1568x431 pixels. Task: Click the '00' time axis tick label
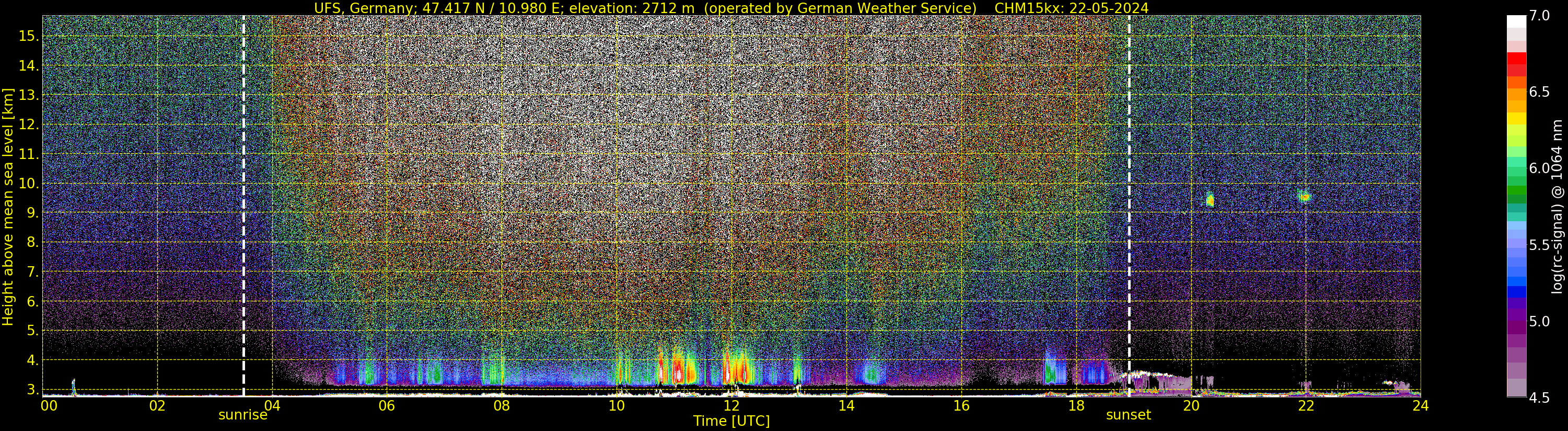click(49, 405)
